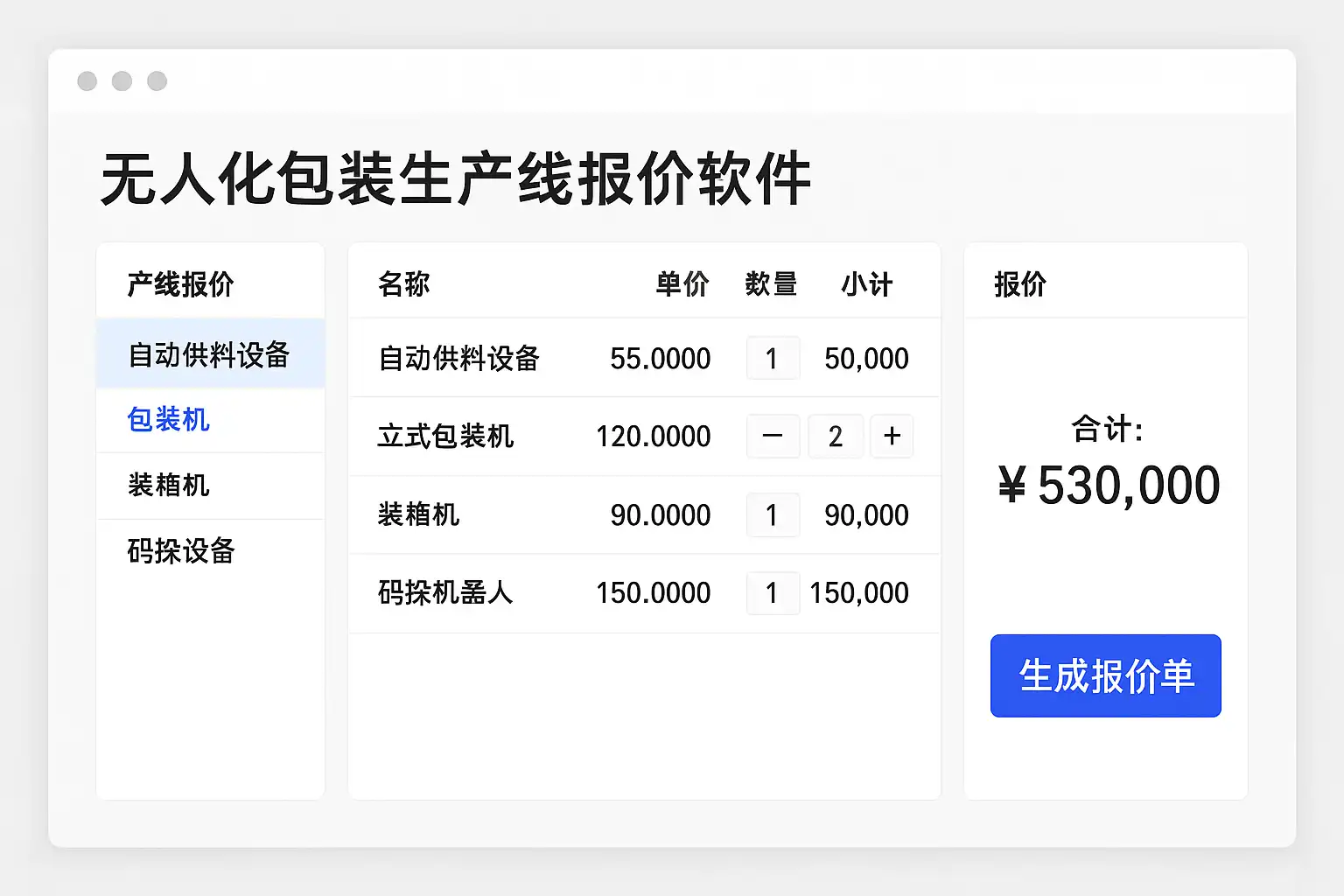Image resolution: width=1344 pixels, height=896 pixels.
Task: Click the minus button for 立式包装机 quantity
Action: [773, 436]
